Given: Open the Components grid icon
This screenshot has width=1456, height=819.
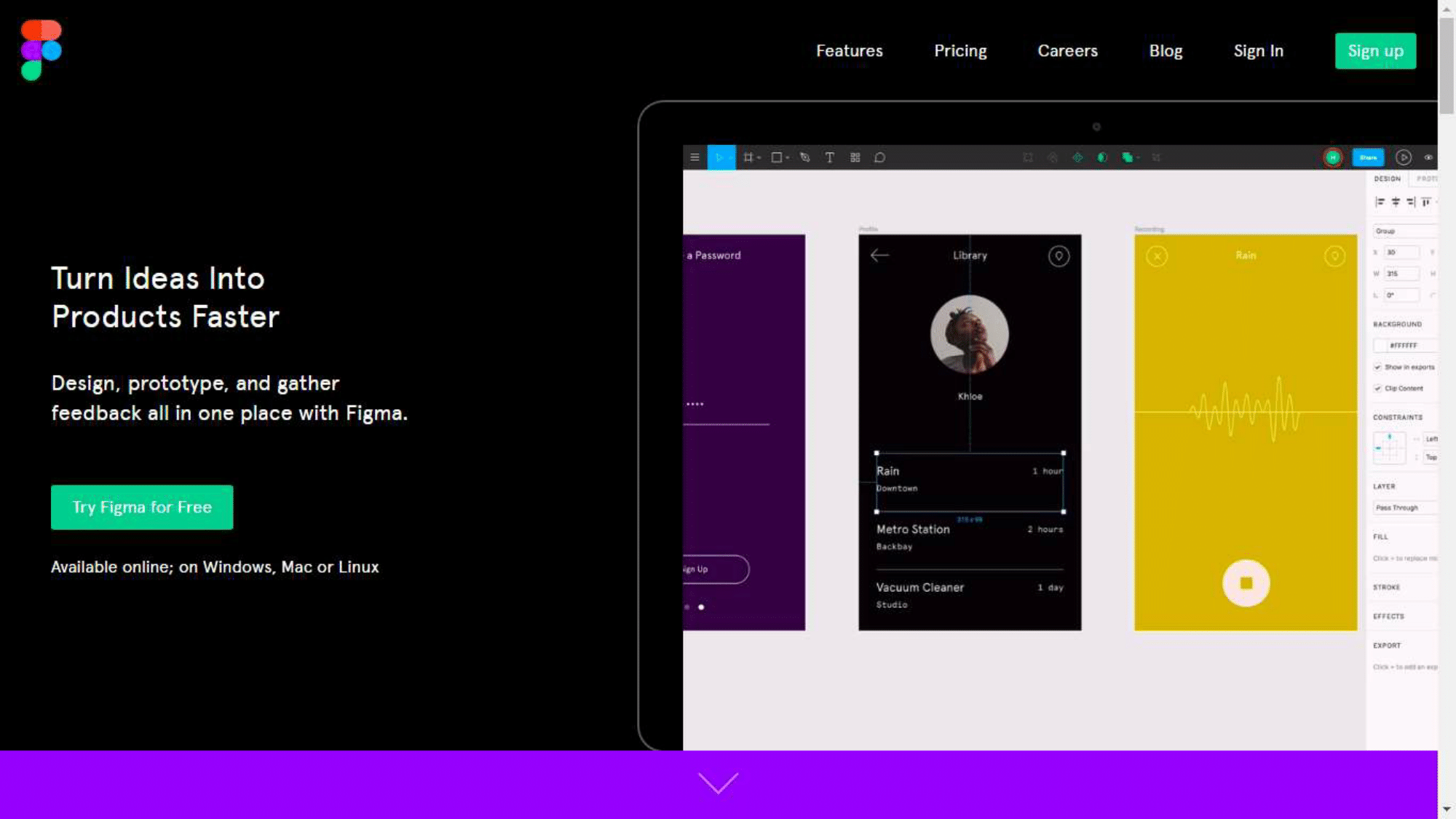Looking at the screenshot, I should [855, 157].
